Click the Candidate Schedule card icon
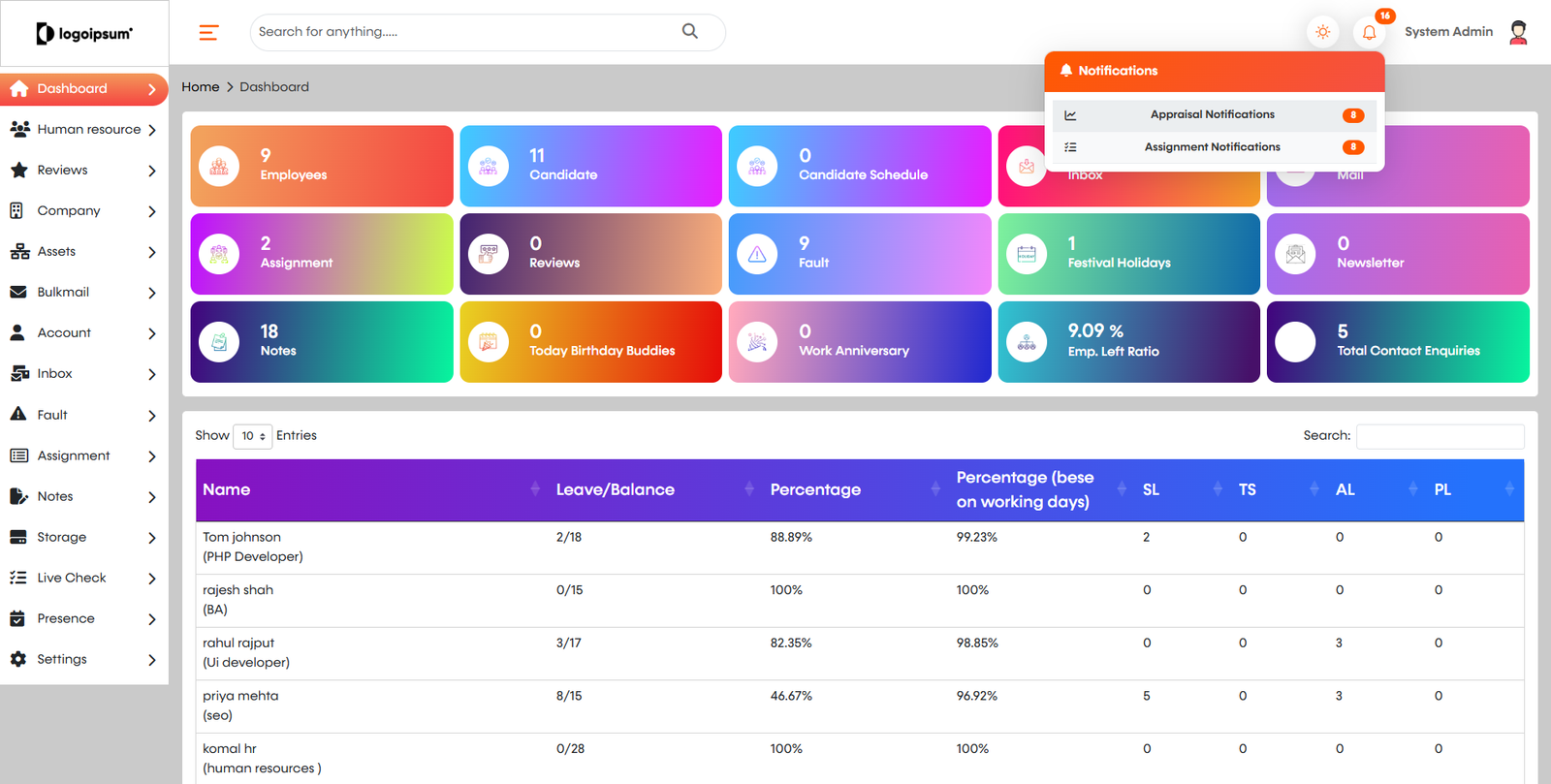1551x784 pixels. click(x=757, y=167)
